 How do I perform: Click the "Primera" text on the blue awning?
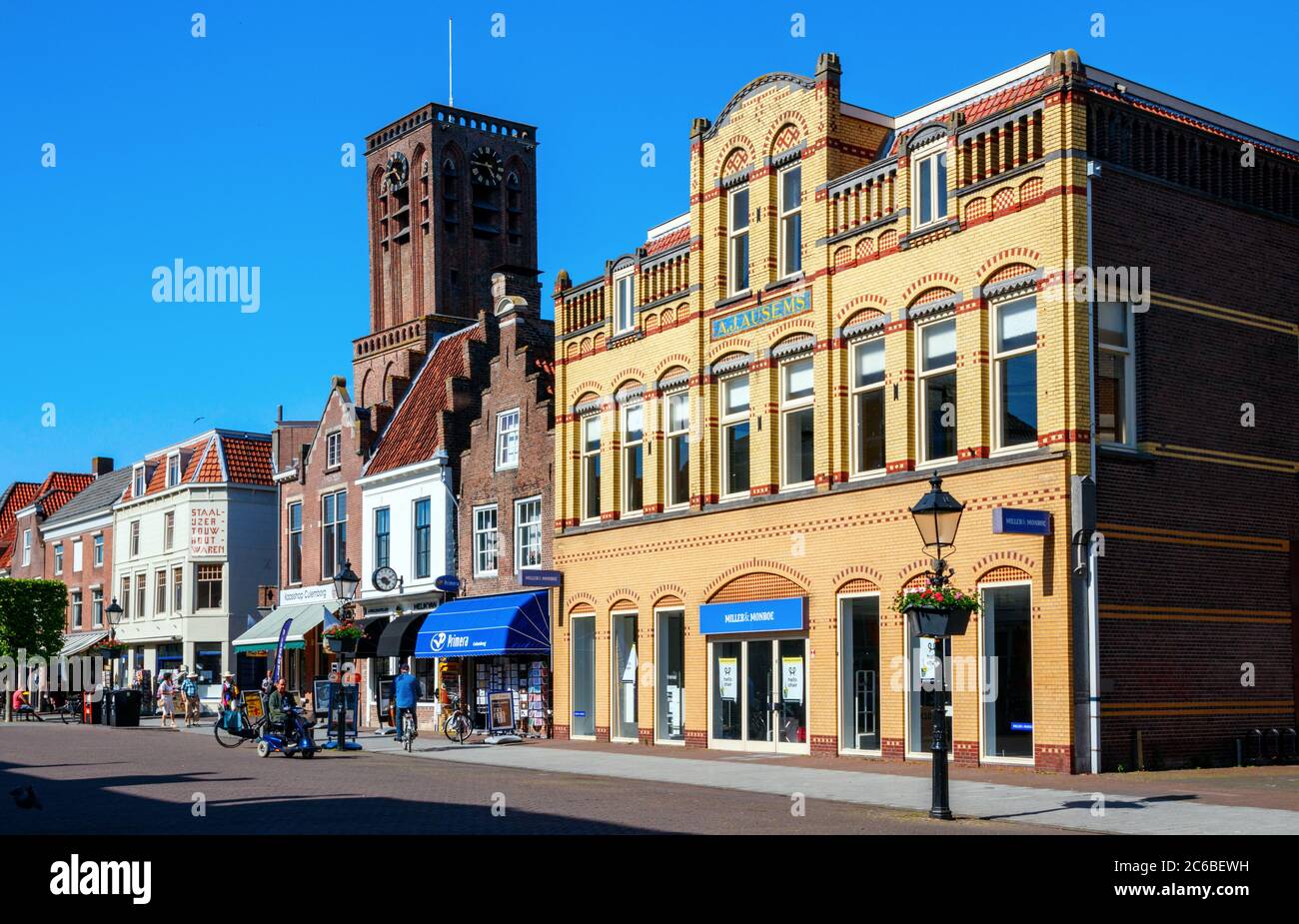point(457,641)
